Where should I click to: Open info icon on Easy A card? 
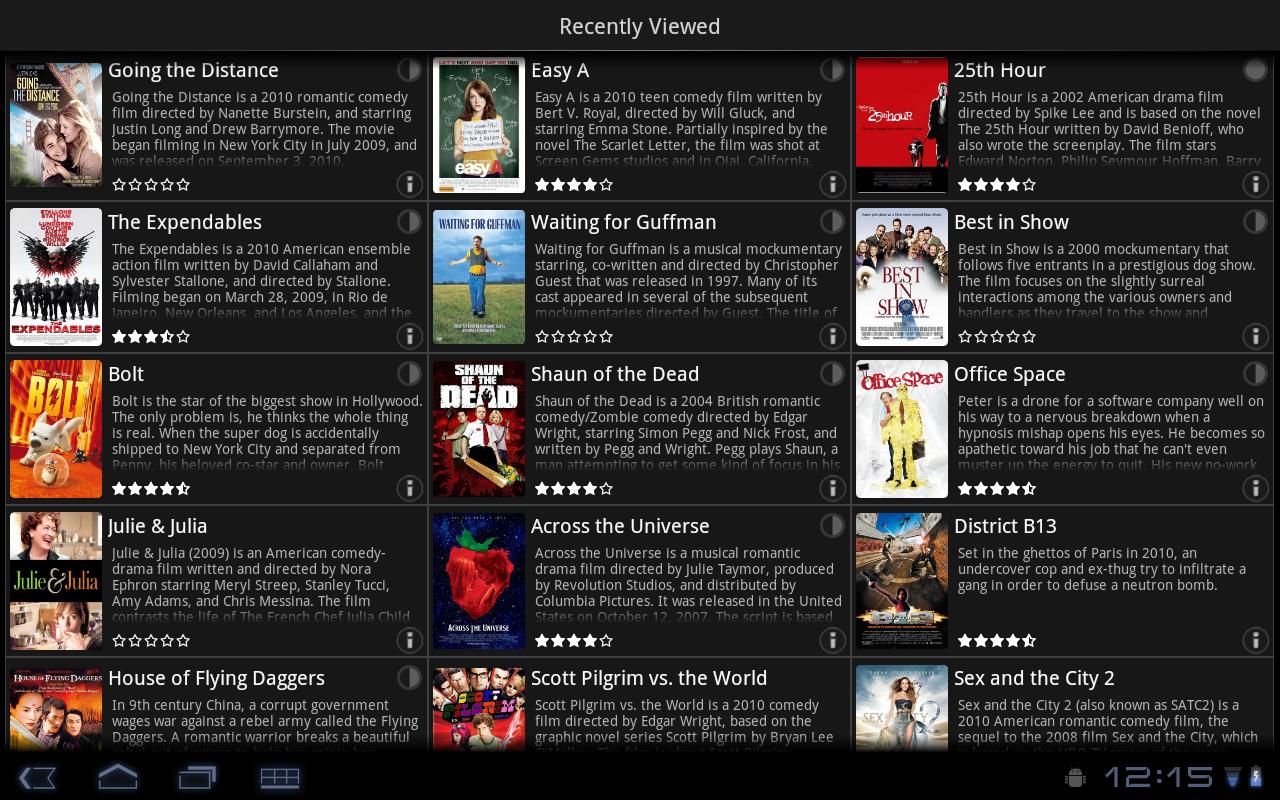pos(832,184)
